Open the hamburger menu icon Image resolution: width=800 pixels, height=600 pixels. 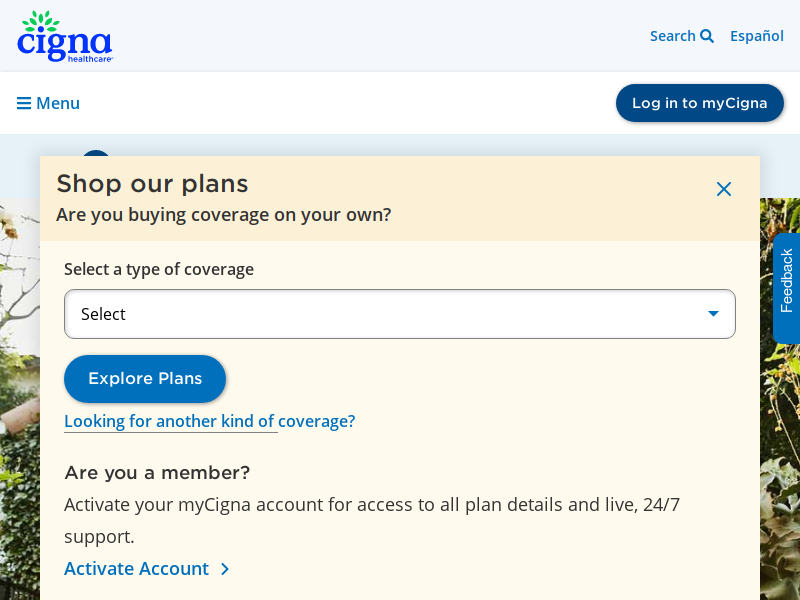click(x=24, y=103)
